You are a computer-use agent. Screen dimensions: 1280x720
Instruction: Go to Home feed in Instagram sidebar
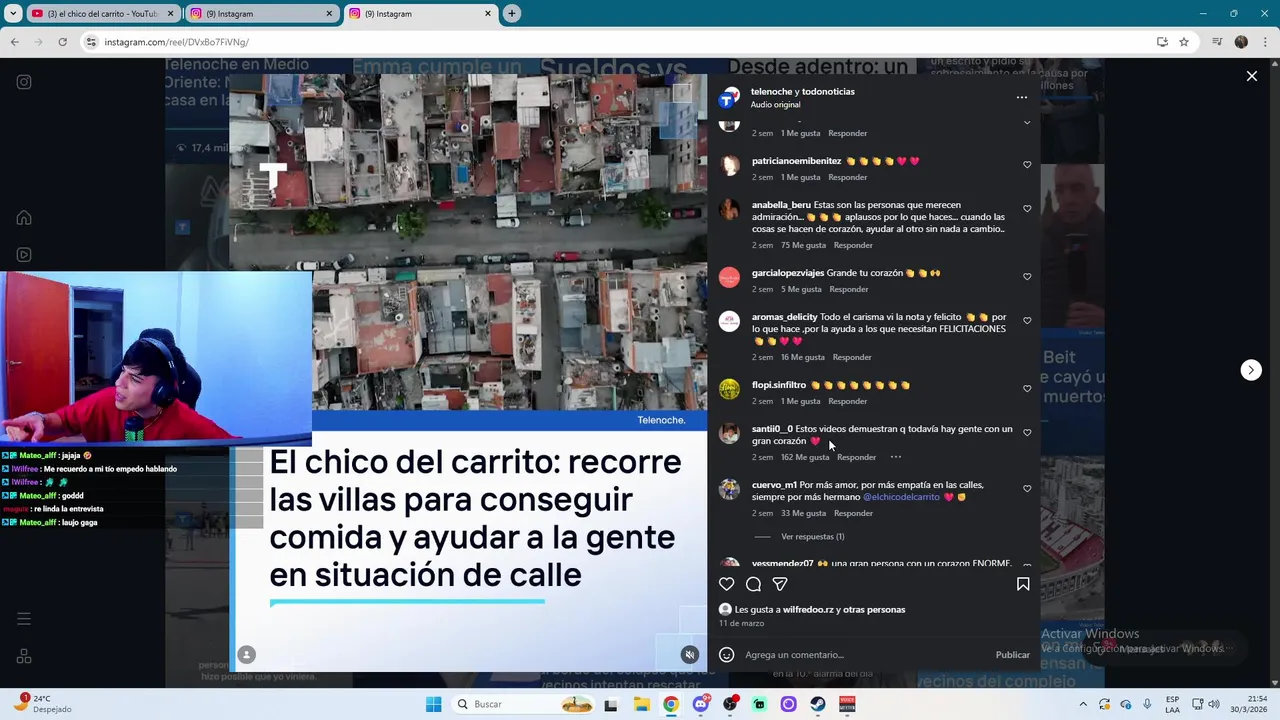pos(24,218)
